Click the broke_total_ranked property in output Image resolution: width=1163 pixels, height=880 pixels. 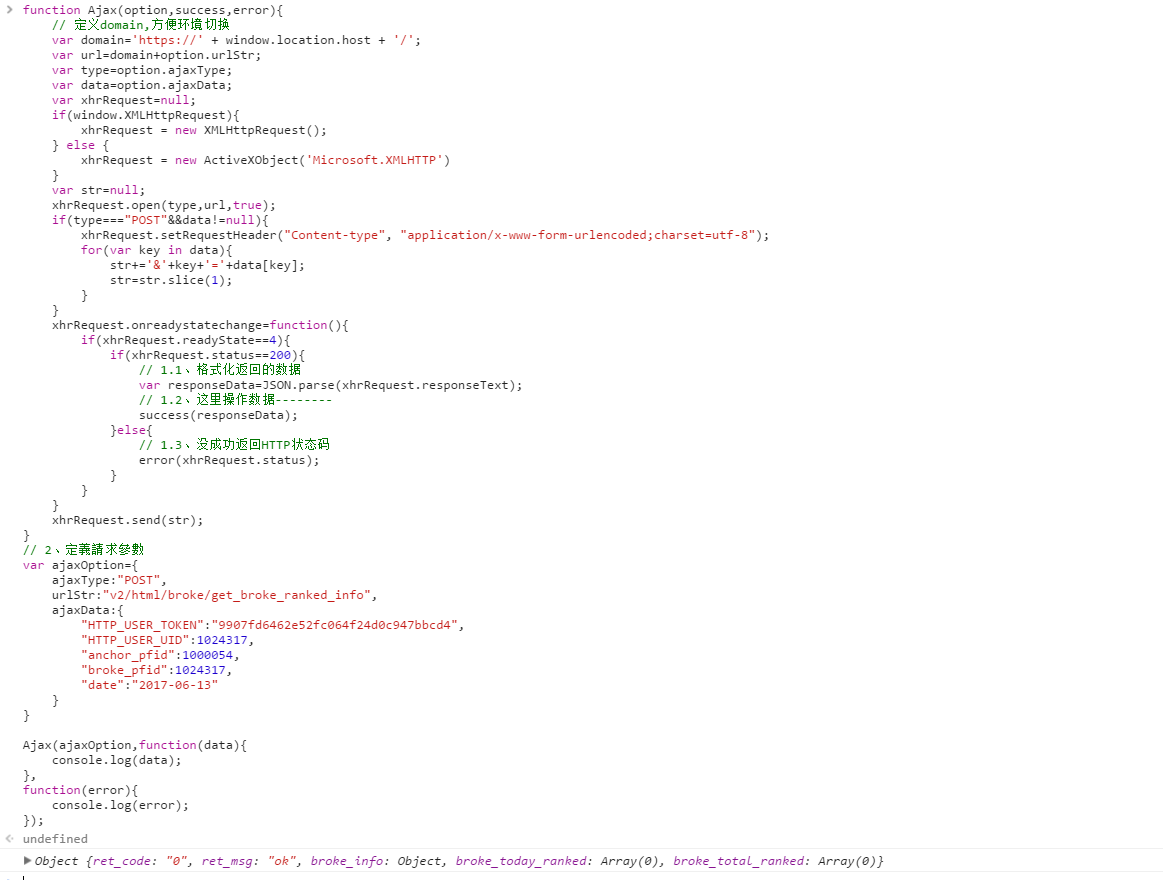tap(739, 861)
